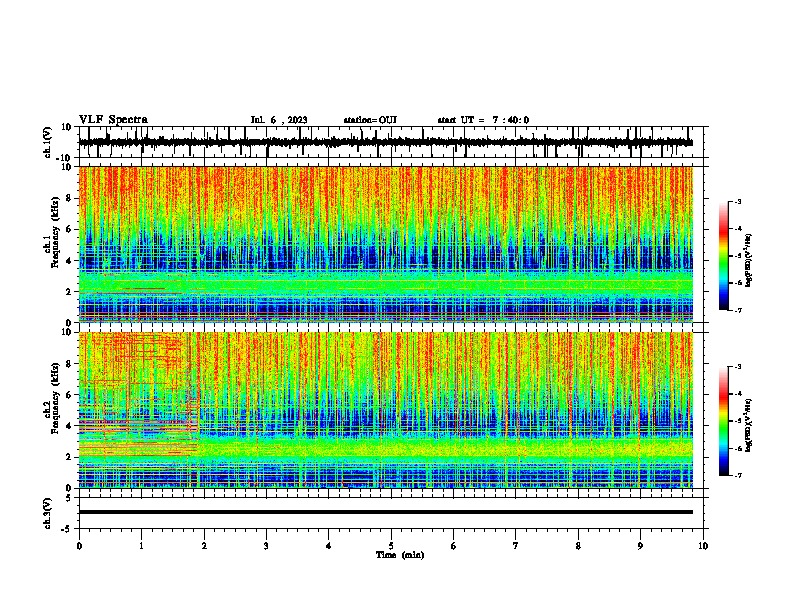Click the ch.1 color scale log(PSD) unit label
Image resolution: width=792 pixels, height=612 pixels.
pos(750,261)
